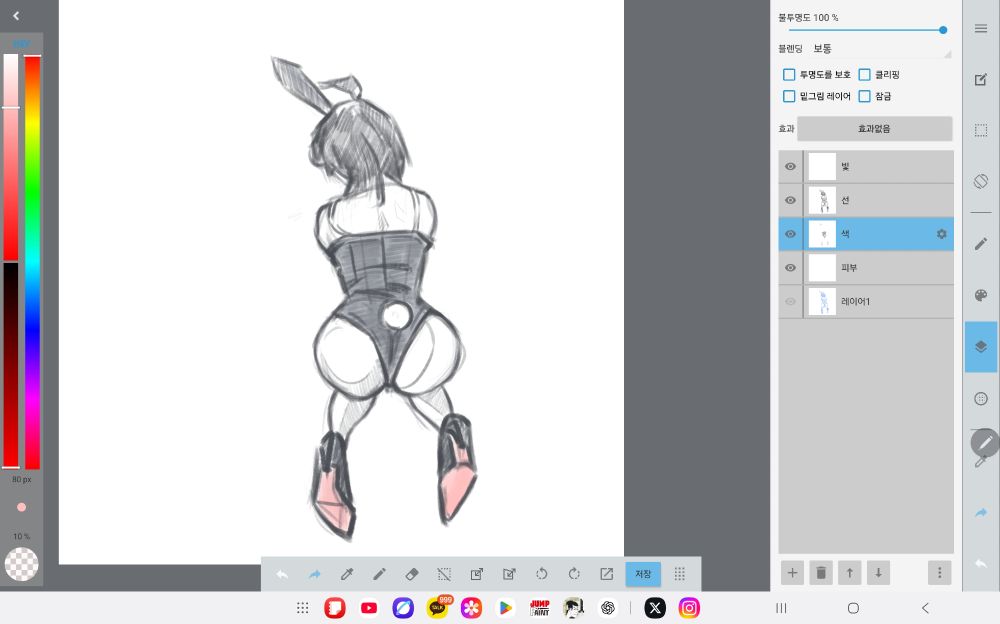
Task: Open the toolbar grid menu icon
Action: click(680, 574)
